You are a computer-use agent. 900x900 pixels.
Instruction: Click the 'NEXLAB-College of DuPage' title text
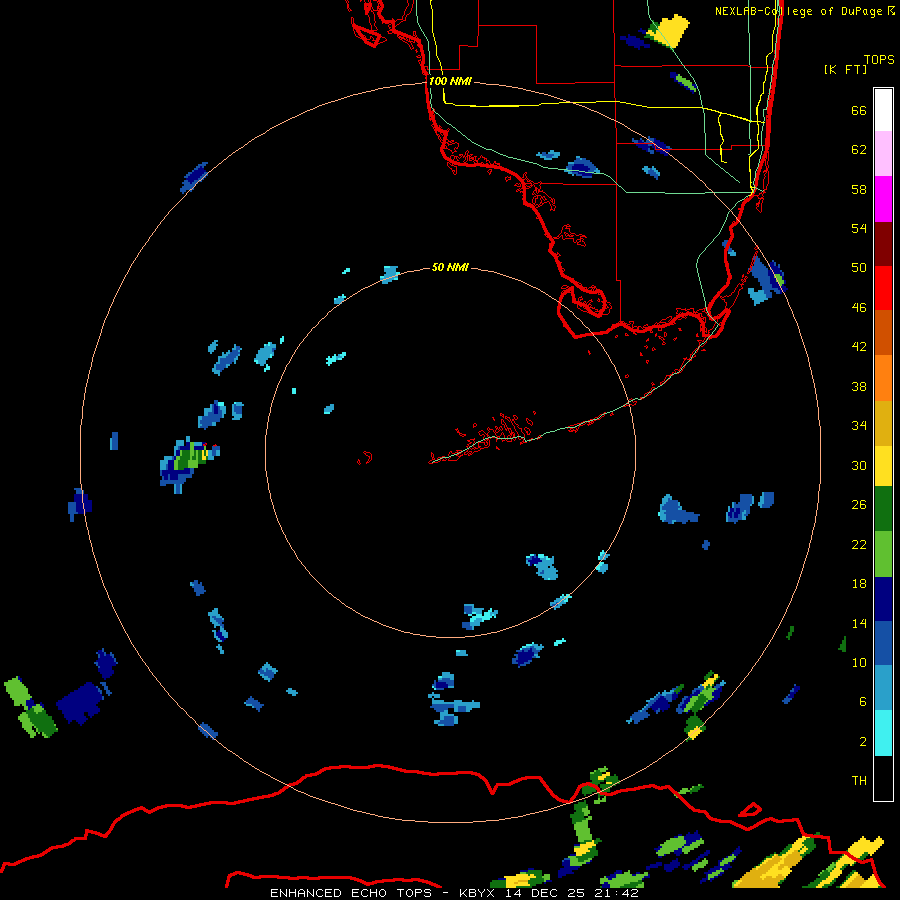798,11
